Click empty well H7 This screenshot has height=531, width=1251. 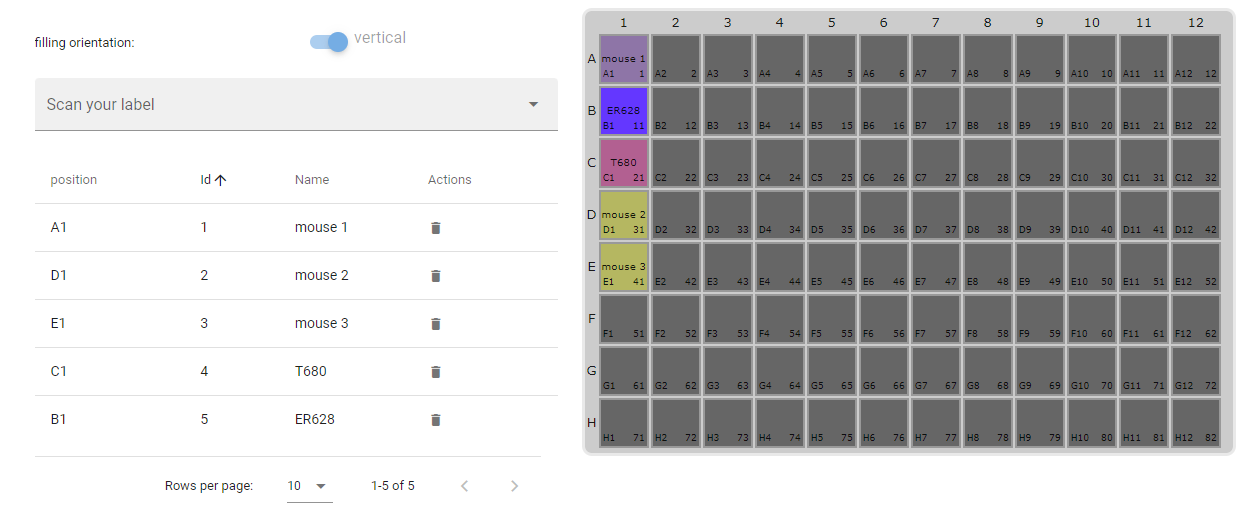936,422
